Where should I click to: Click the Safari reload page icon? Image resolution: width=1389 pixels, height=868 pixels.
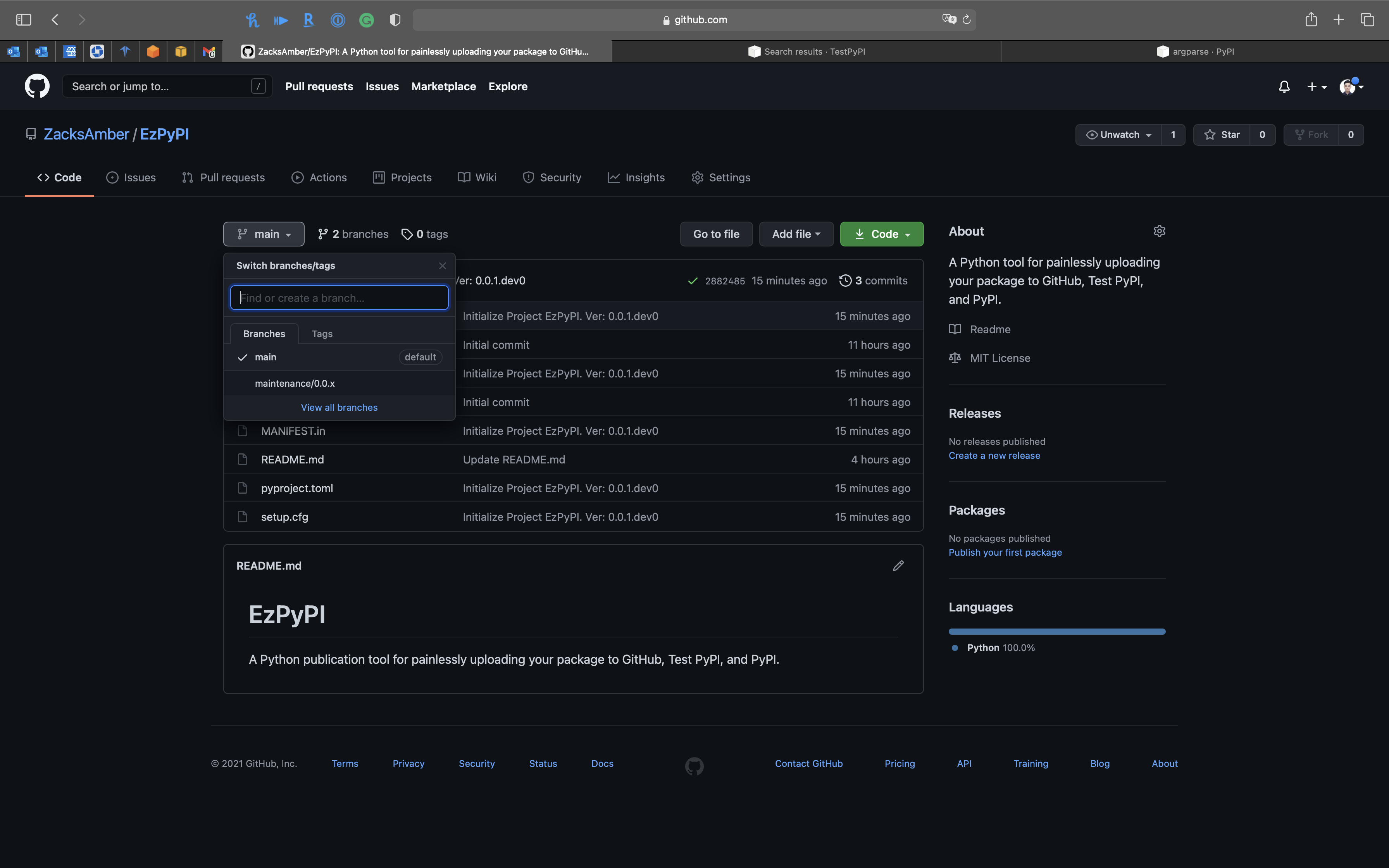coord(967,19)
